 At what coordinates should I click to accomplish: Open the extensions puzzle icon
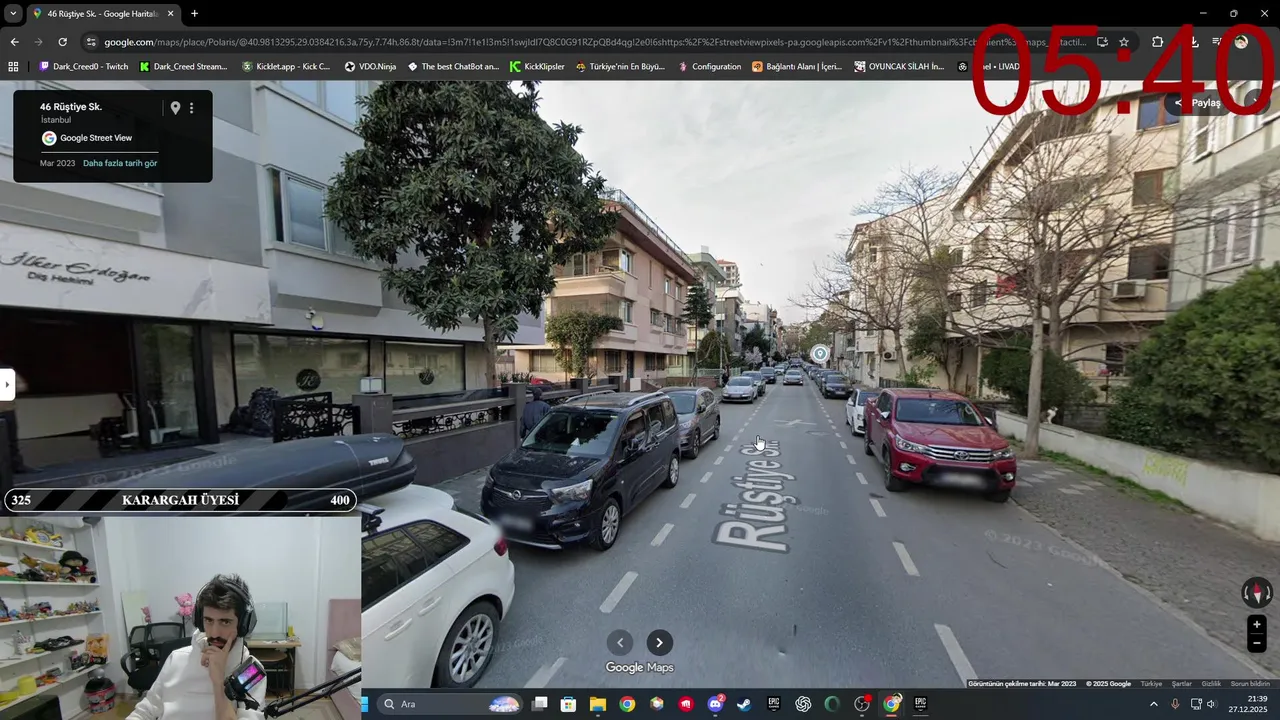[1157, 42]
